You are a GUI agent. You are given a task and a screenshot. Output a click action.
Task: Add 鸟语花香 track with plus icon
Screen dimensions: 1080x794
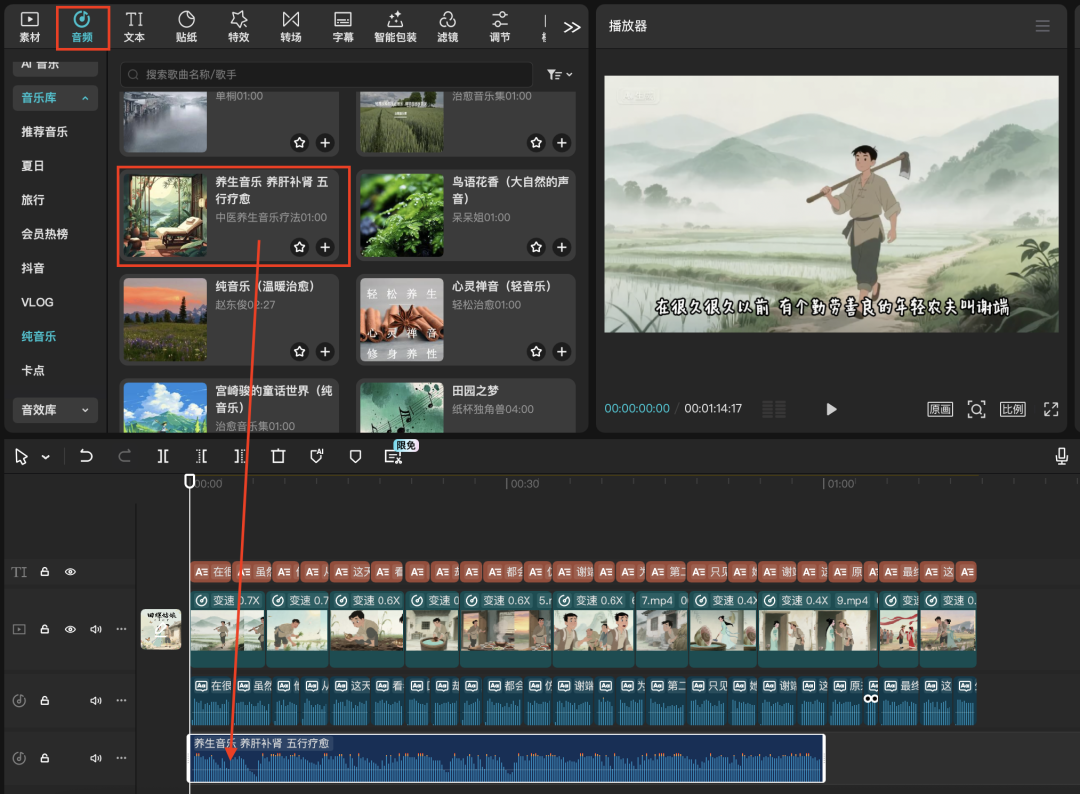pyautogui.click(x=561, y=247)
